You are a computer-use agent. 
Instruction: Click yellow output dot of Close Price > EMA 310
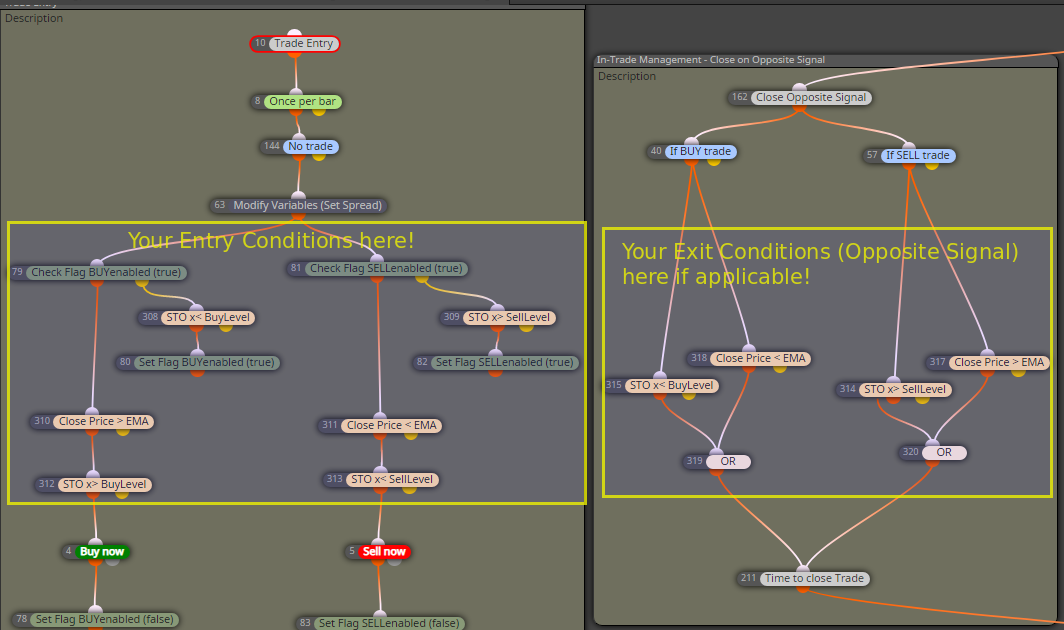(123, 430)
